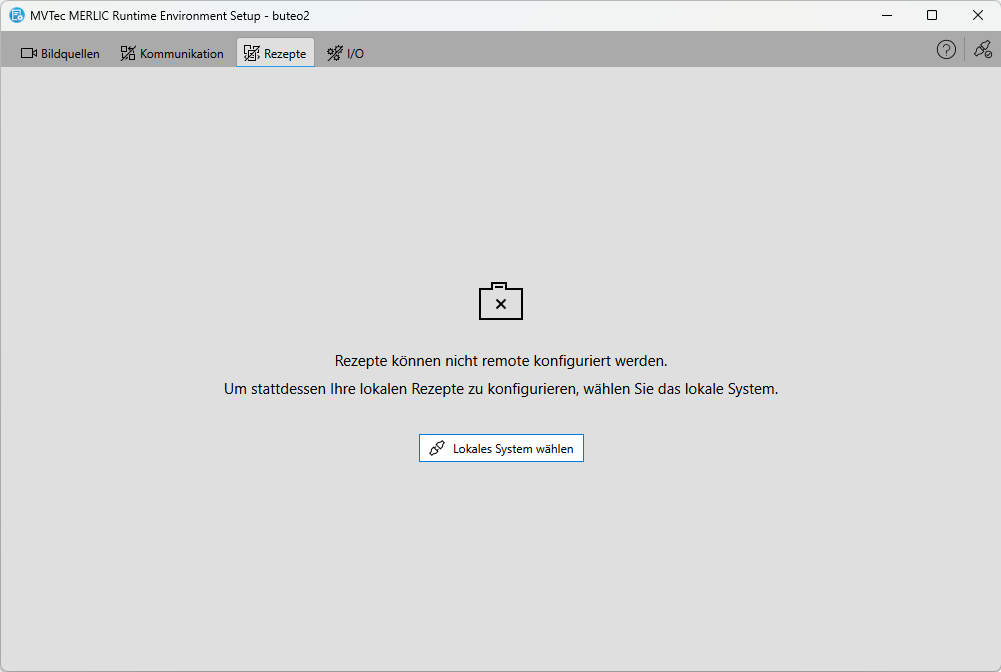Open the Bildquellen tab
Image resolution: width=1001 pixels, height=672 pixels.
[60, 53]
